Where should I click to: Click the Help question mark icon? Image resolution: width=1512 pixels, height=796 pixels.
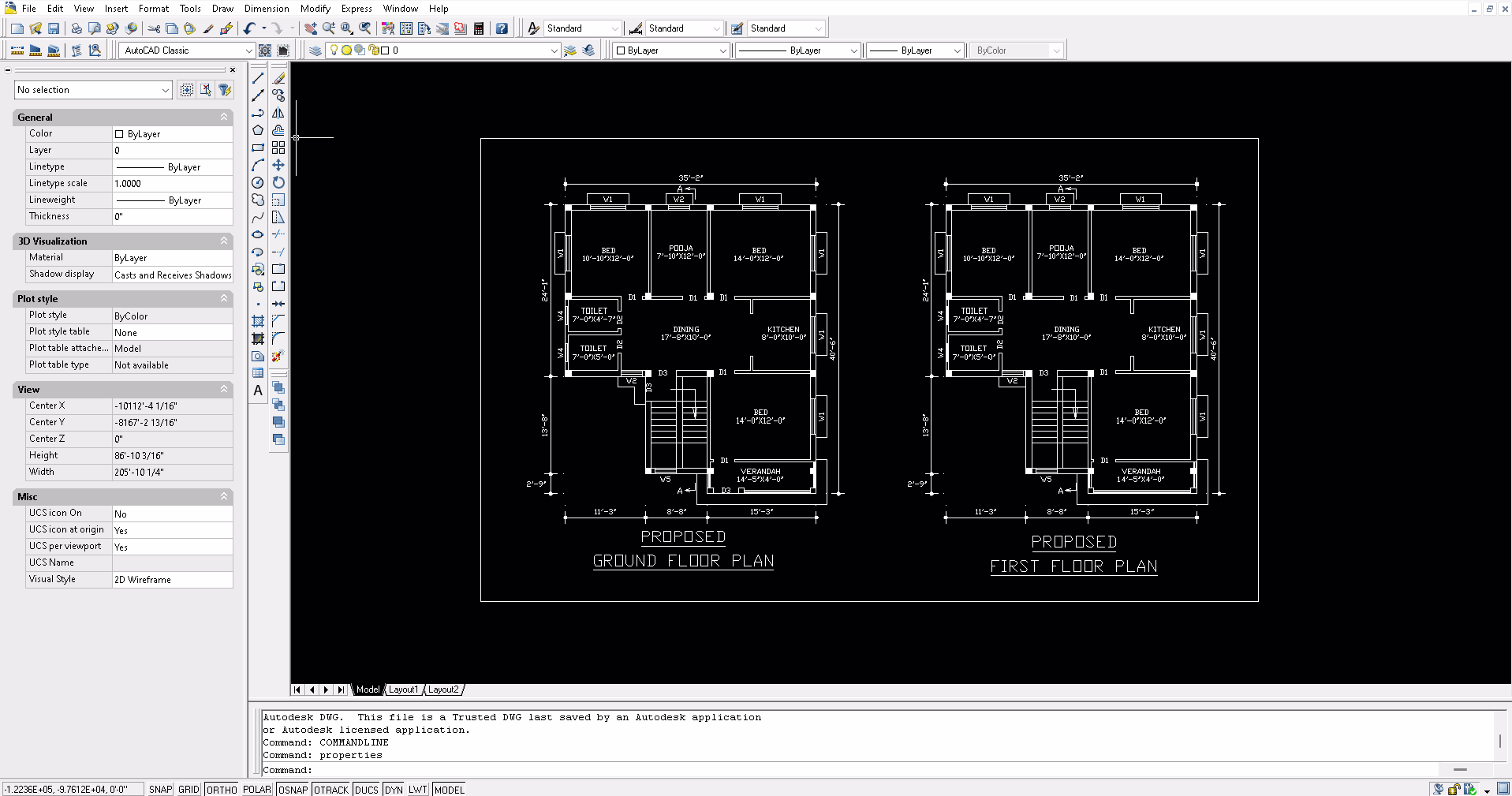(x=502, y=28)
